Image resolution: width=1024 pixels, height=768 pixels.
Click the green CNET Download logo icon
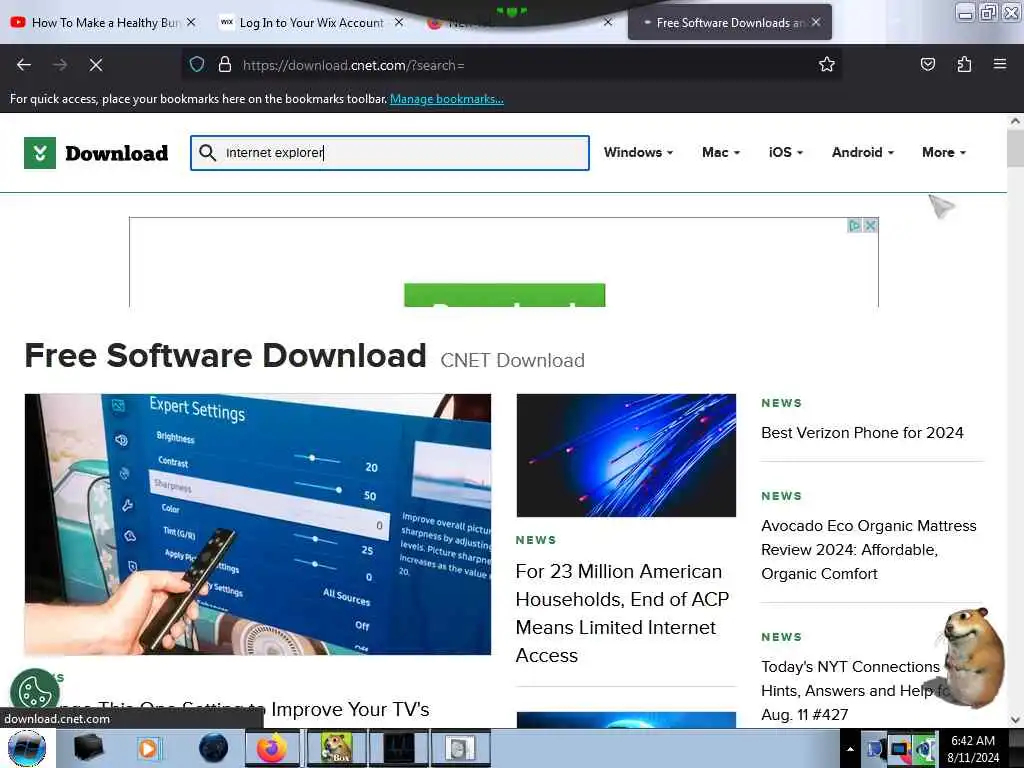pos(40,153)
